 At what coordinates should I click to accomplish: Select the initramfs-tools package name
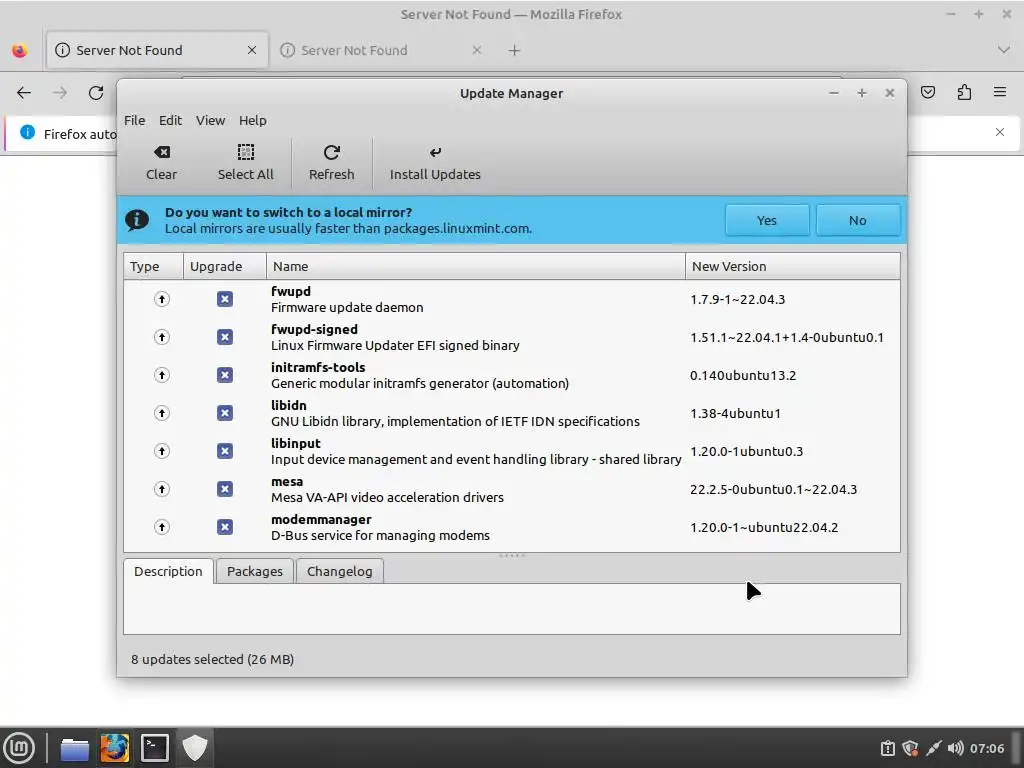(x=318, y=367)
